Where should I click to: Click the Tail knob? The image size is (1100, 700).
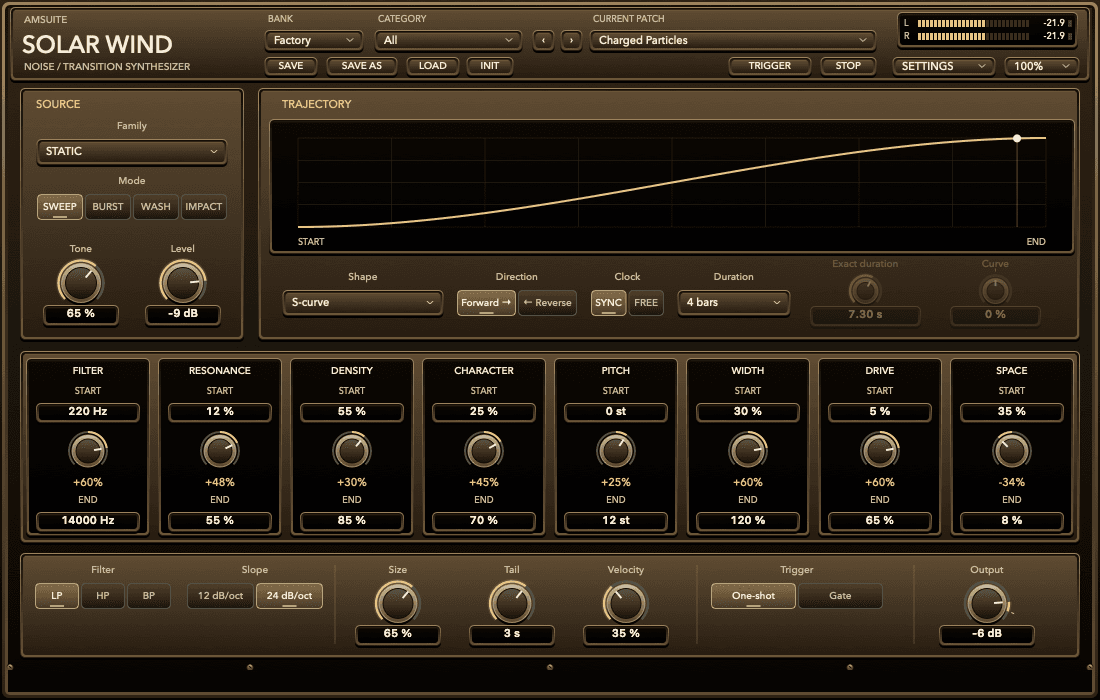pos(511,603)
